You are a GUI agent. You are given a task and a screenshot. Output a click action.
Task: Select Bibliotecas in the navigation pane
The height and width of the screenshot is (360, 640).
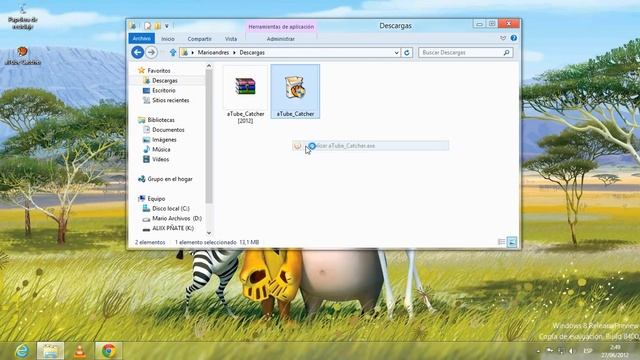click(161, 120)
